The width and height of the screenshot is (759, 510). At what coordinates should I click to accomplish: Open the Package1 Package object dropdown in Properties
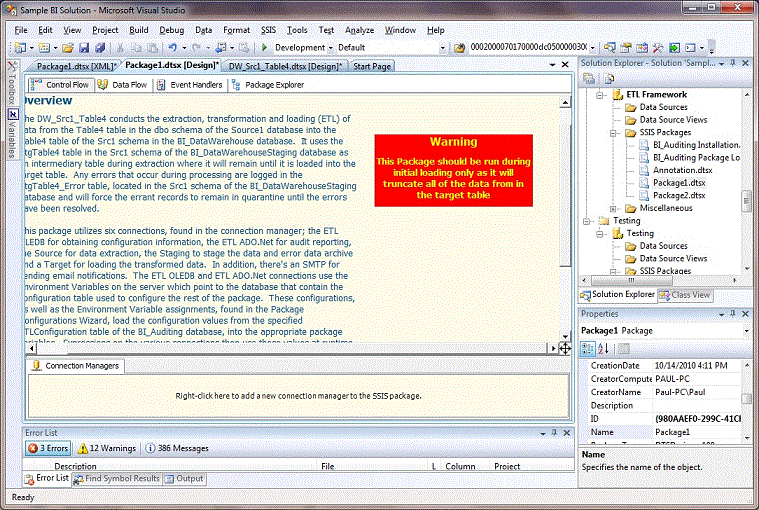(x=746, y=331)
